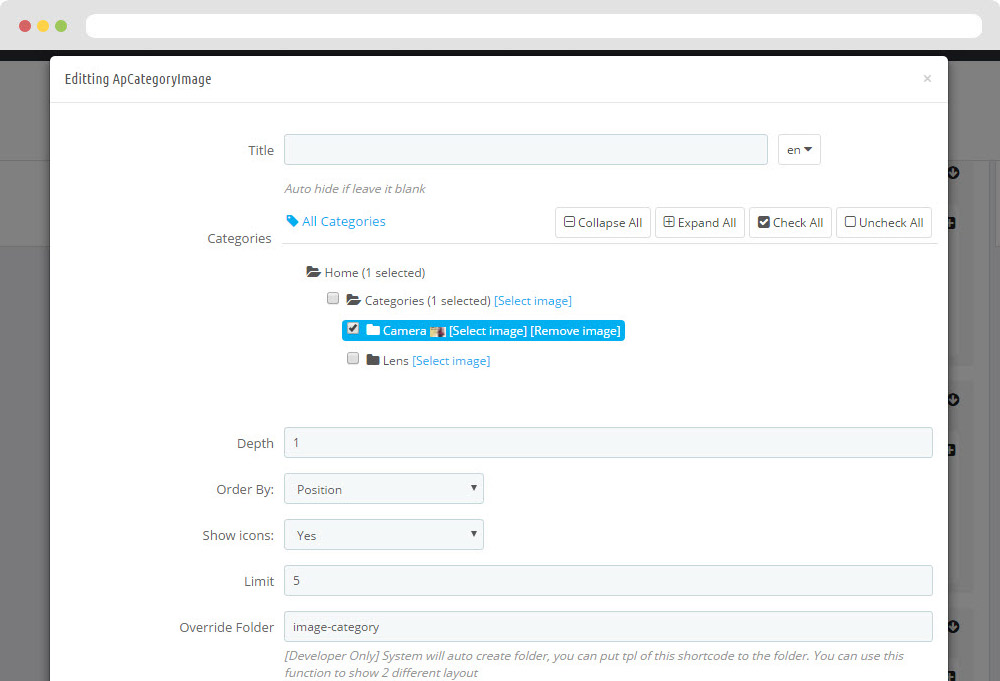Close the Editting ApCategoryImage dialog

tap(927, 78)
